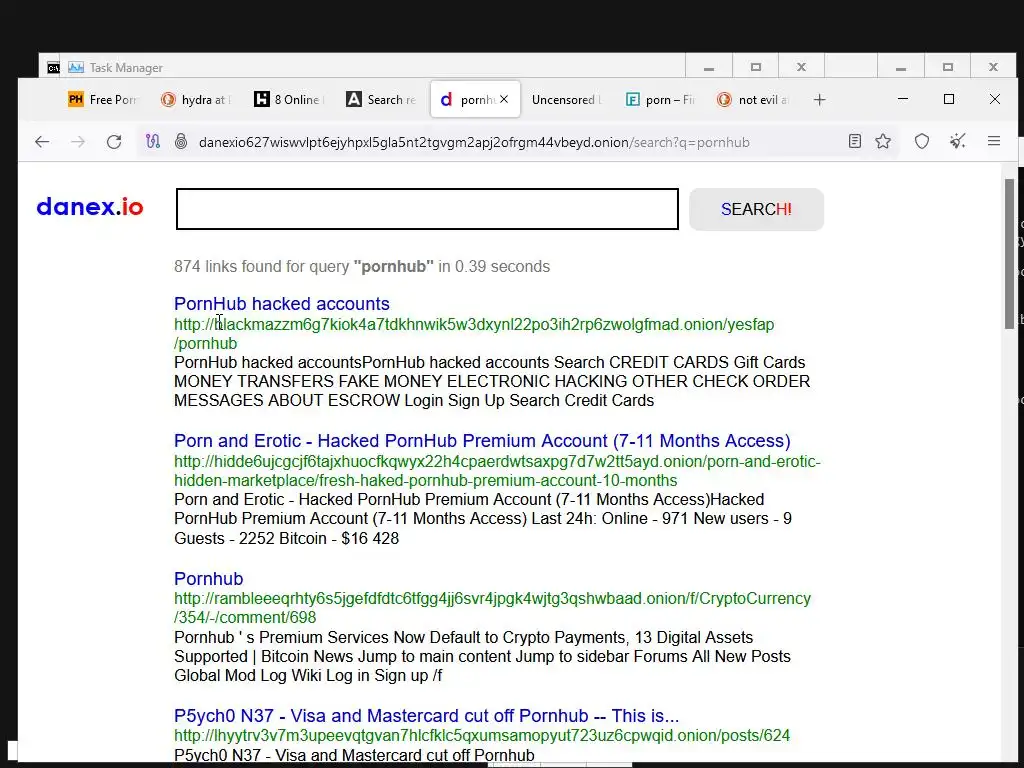1024x768 pixels.
Task: Open the lhyytrv3v7m onion posts/624 URL
Action: point(482,735)
